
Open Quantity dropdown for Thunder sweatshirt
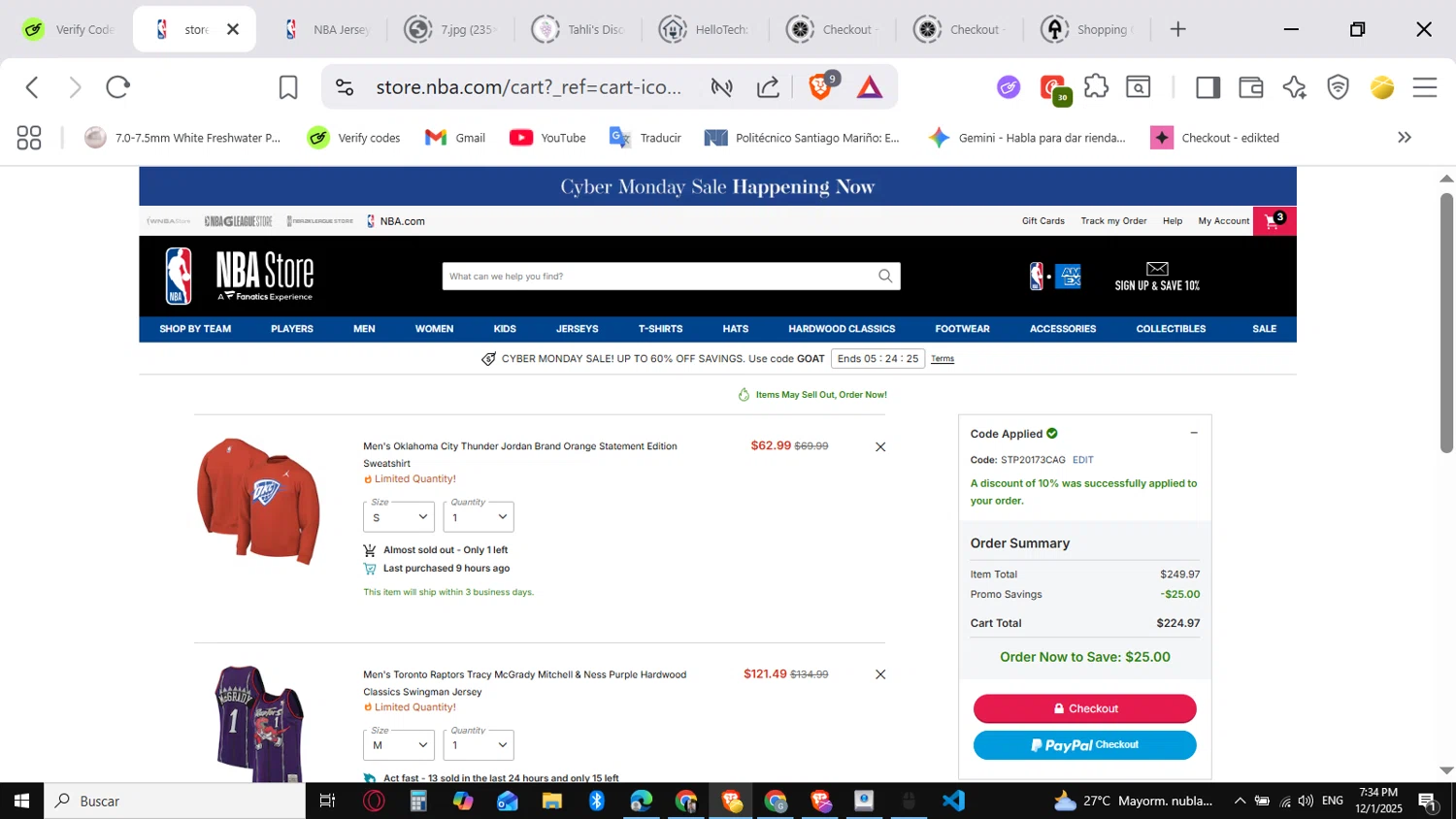point(479,516)
